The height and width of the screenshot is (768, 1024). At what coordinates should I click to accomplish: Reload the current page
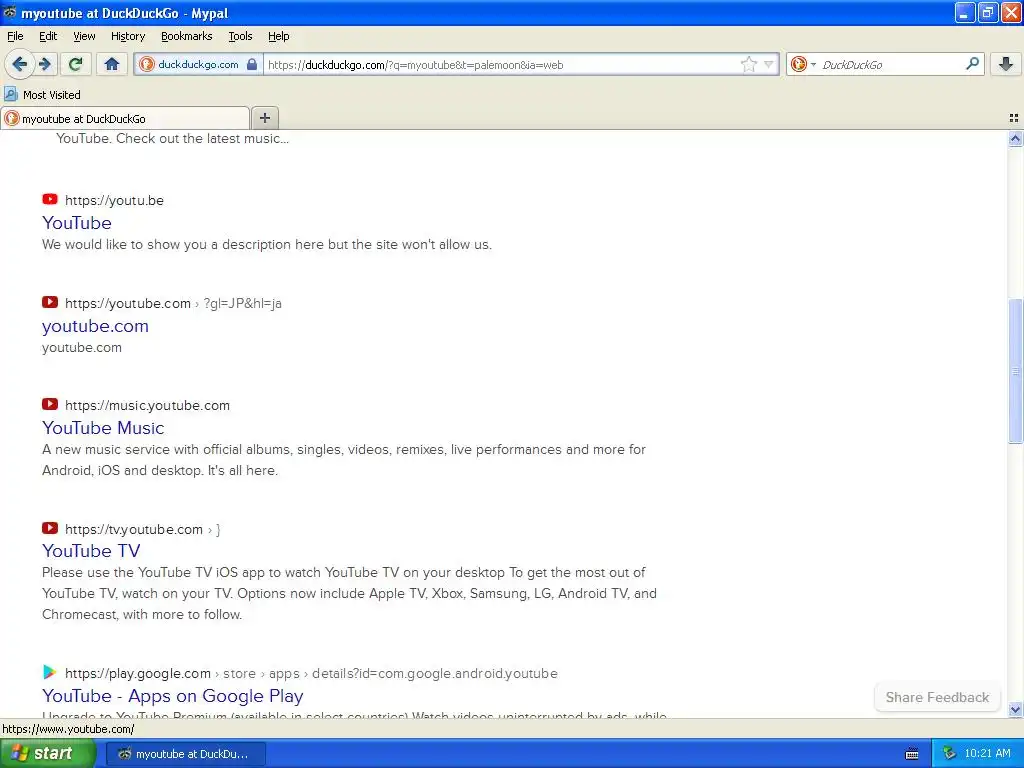[76, 64]
